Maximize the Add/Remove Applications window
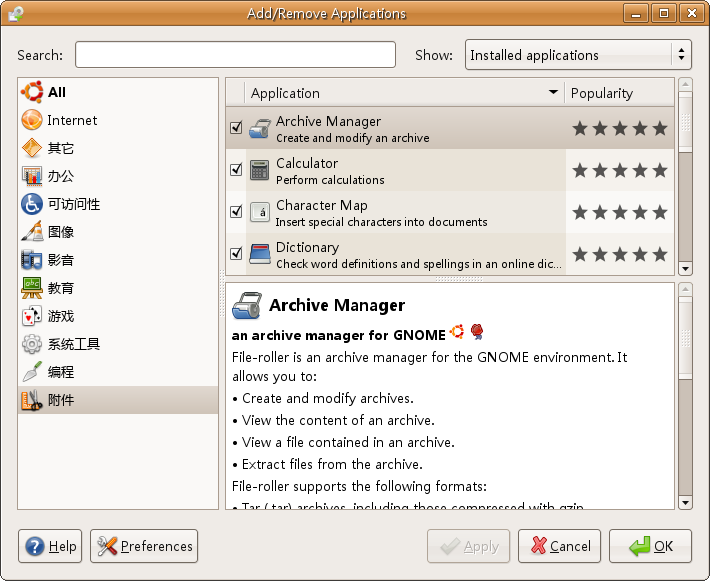710x581 pixels. click(663, 14)
